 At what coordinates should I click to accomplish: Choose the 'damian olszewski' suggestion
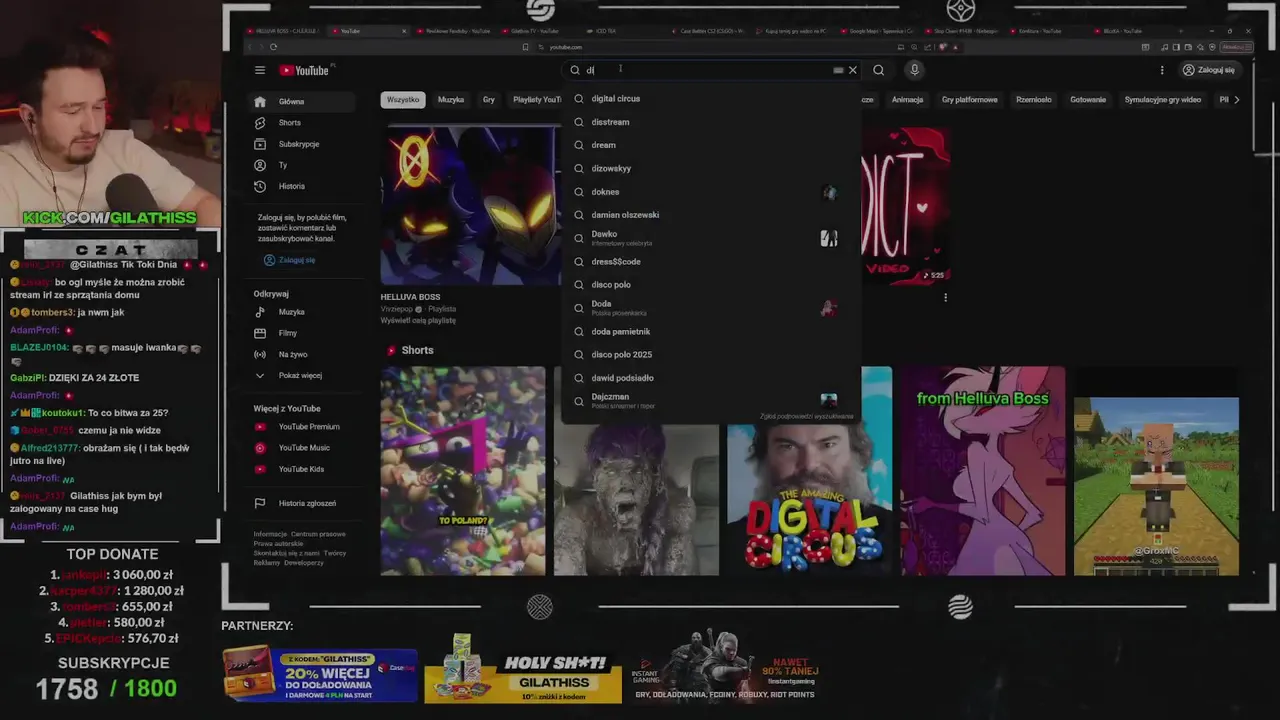(710, 215)
